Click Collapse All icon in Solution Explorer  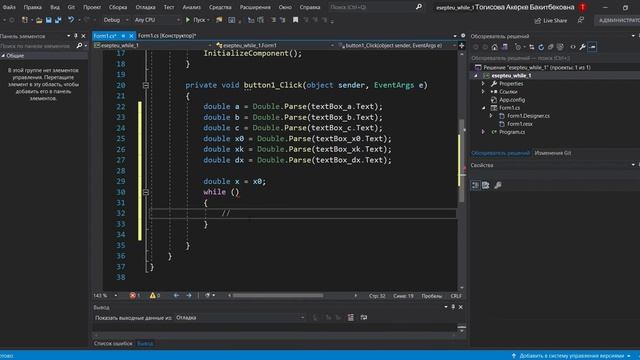(x=550, y=47)
